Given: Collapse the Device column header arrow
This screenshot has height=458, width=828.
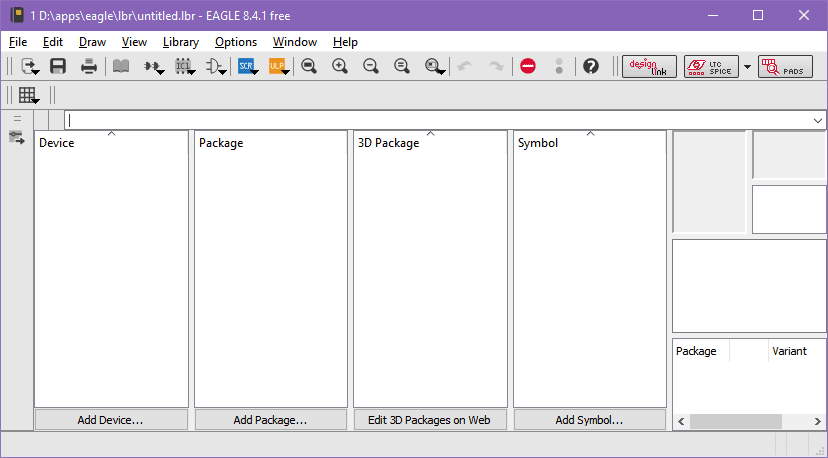Looking at the screenshot, I should [x=111, y=133].
